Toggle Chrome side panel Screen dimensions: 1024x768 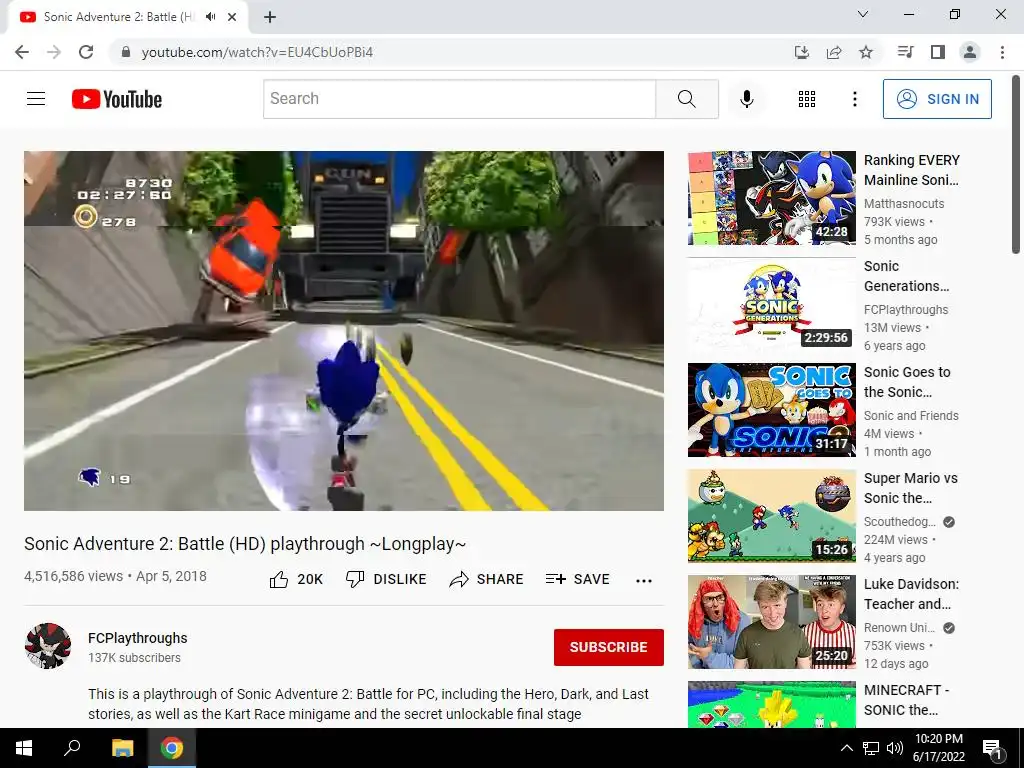coord(937,52)
